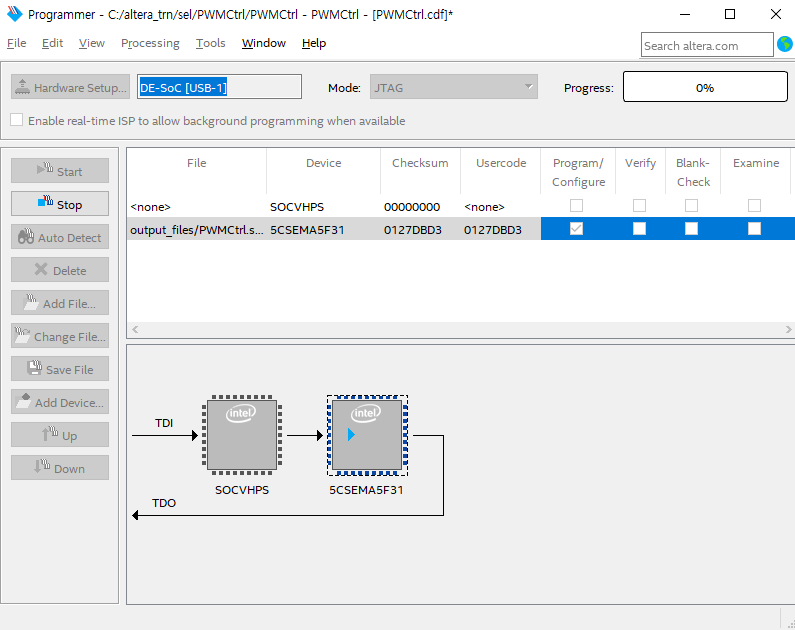Viewport: 795px width, 630px height.
Task: Click the 5CSEMA5F31 device cell in table
Action: click(323, 230)
